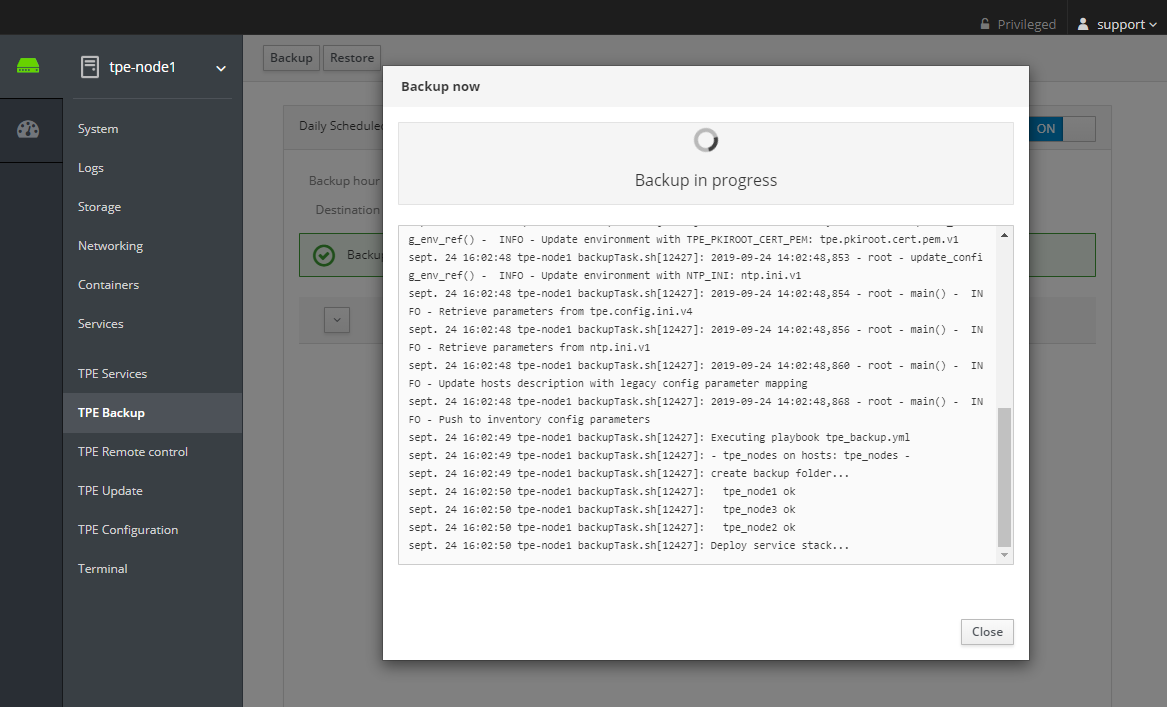Click the log scrollbar thumb
Screen dimensions: 1167x707
pos(1004,476)
